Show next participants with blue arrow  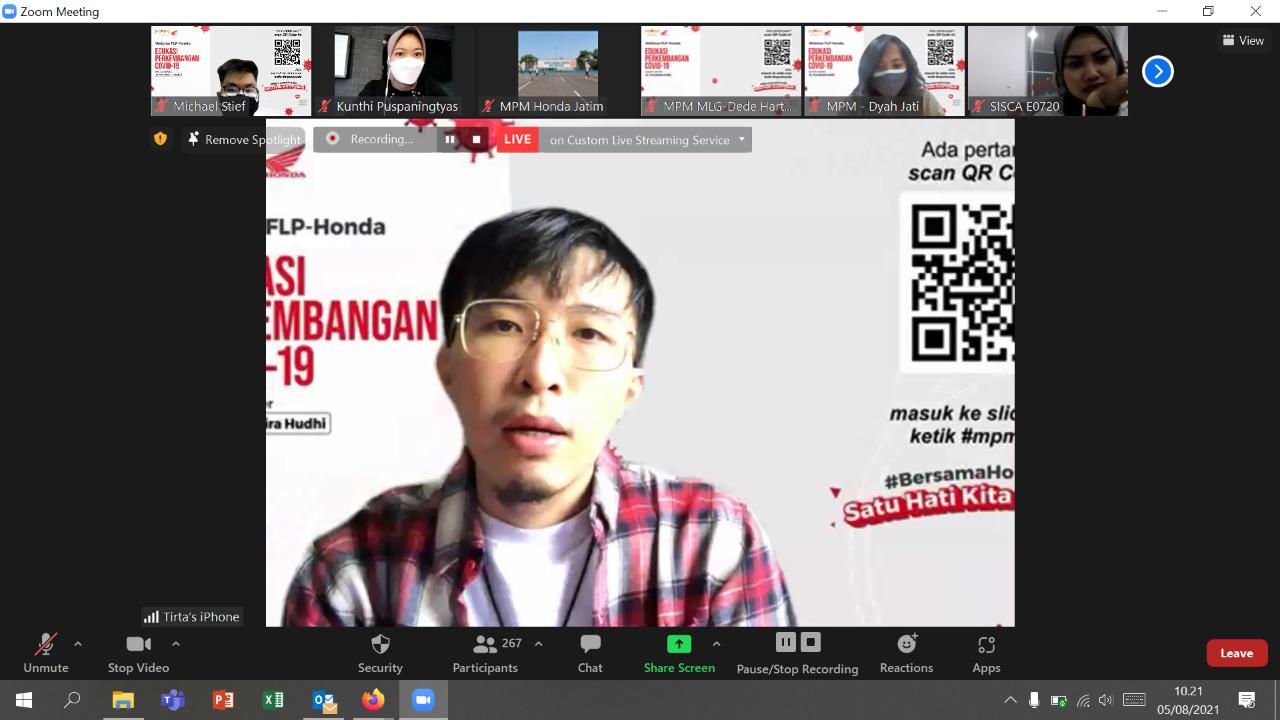tap(1157, 71)
